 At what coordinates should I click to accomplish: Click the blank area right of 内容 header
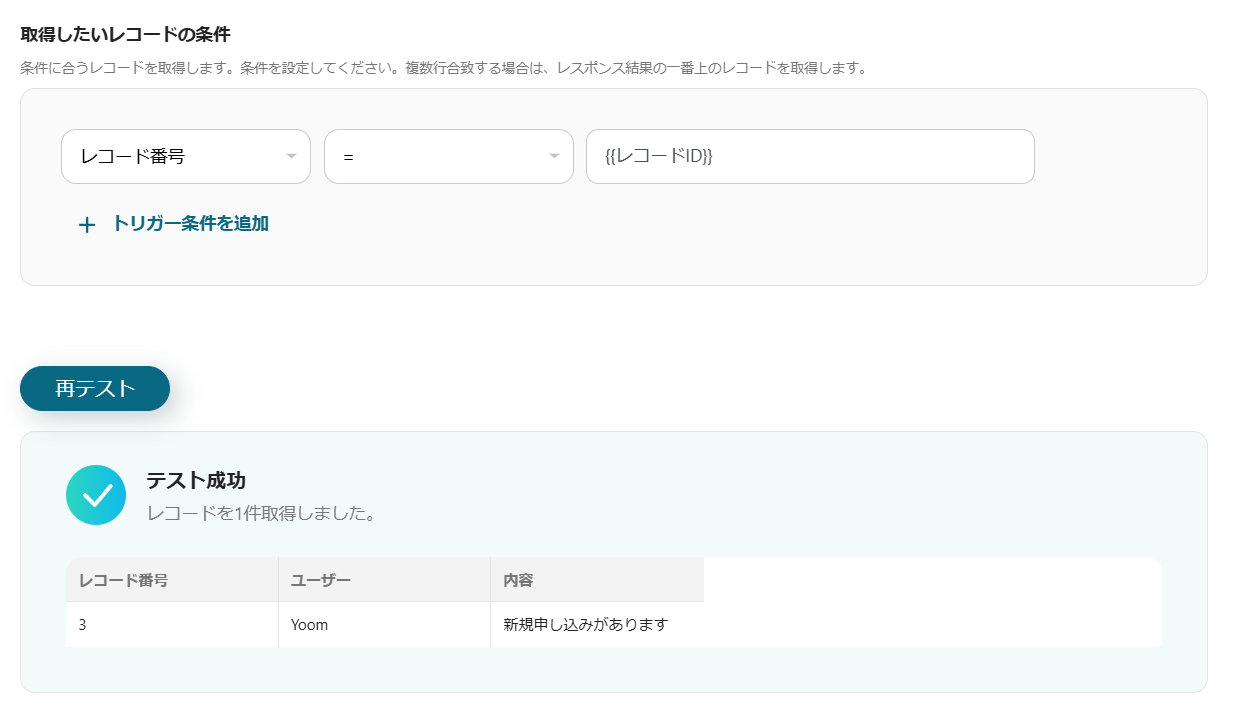point(930,580)
